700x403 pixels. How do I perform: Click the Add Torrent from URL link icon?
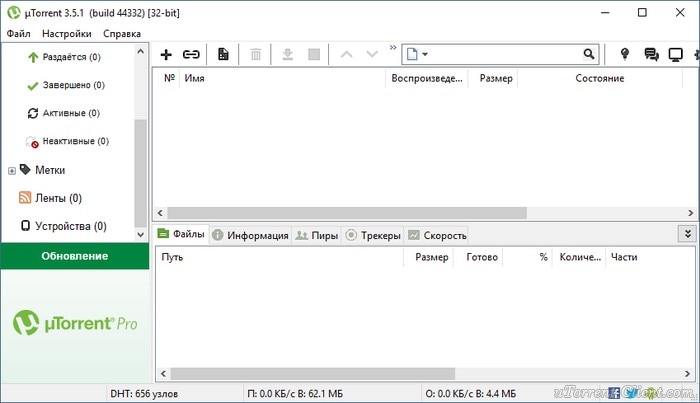tap(191, 54)
